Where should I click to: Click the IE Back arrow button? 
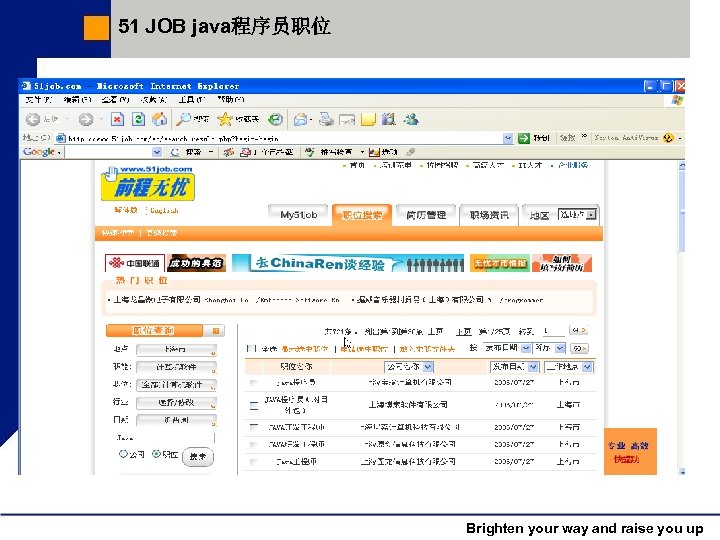(33, 119)
